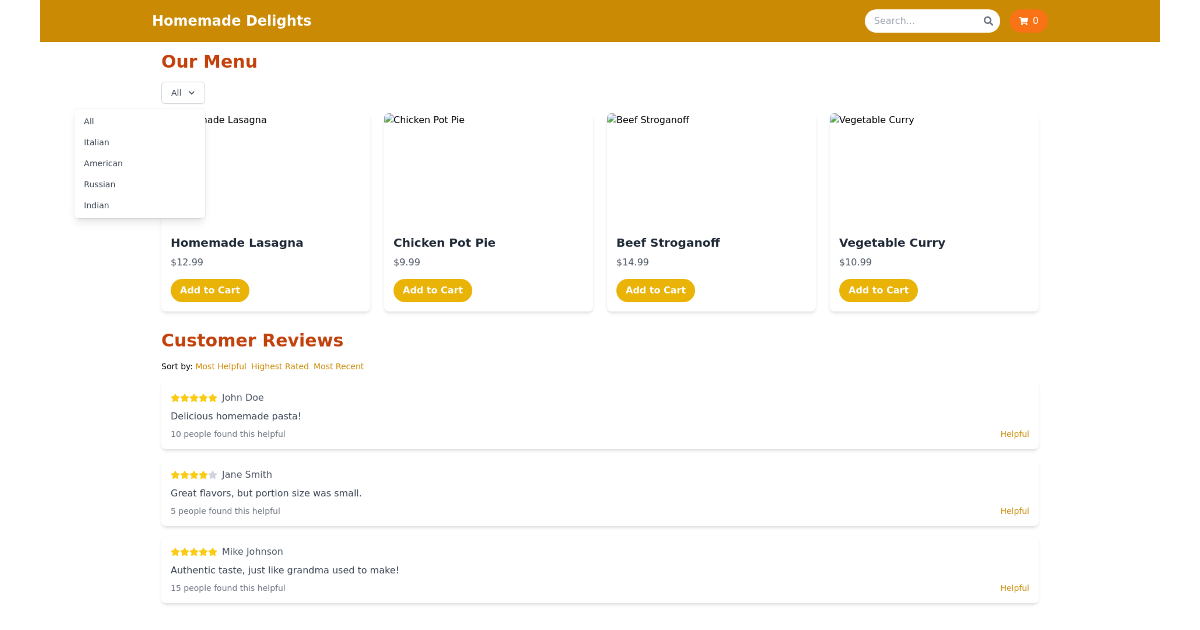Sort reviews by Highest Rated
Viewport: 1200px width, 630px height.
pyautogui.click(x=280, y=366)
